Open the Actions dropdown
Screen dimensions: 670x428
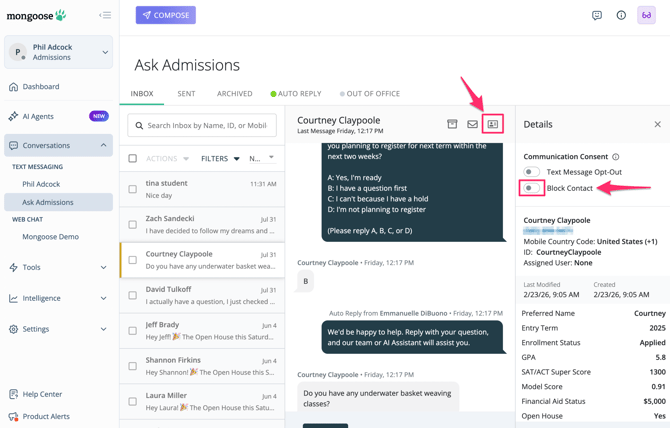click(x=167, y=158)
